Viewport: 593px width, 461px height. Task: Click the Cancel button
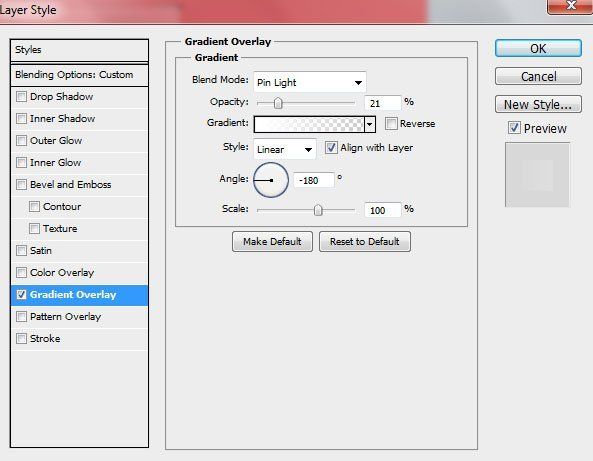pos(538,76)
